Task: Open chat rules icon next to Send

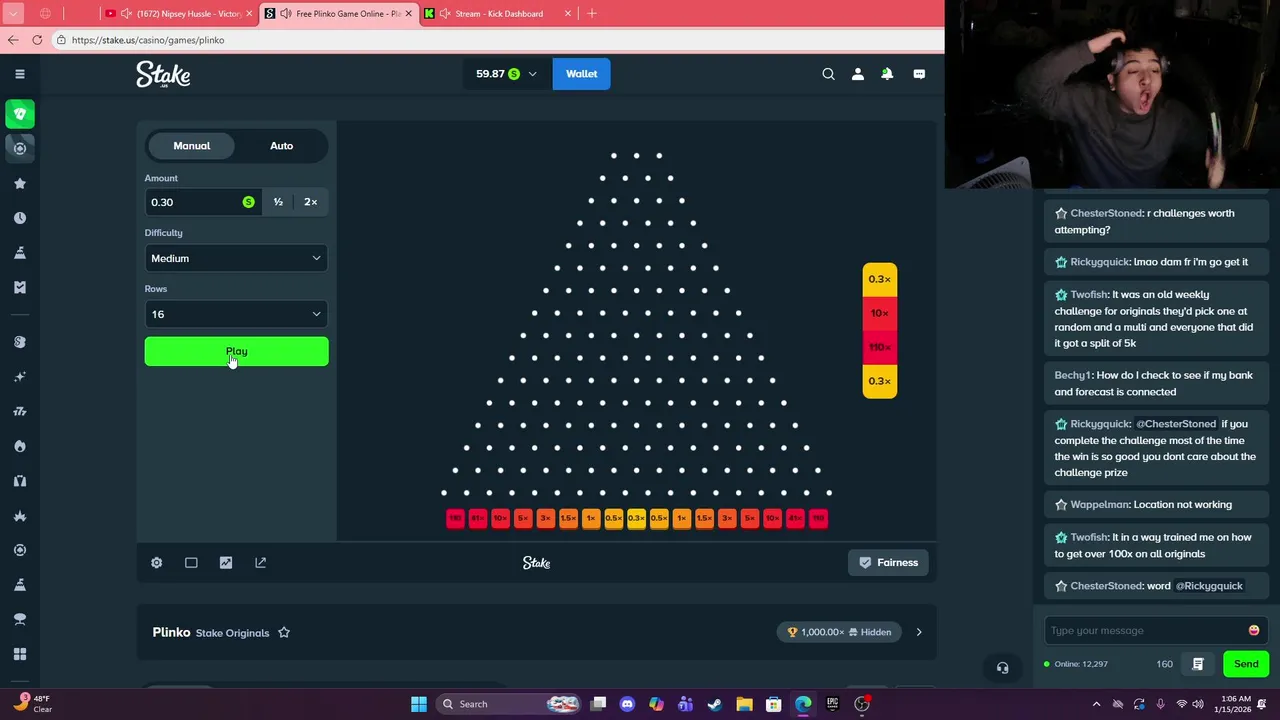Action: tap(1198, 664)
